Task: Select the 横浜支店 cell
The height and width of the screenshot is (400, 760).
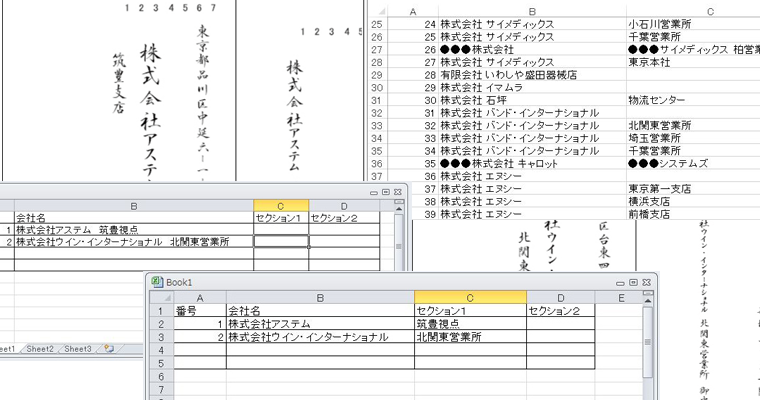Action: 693,201
